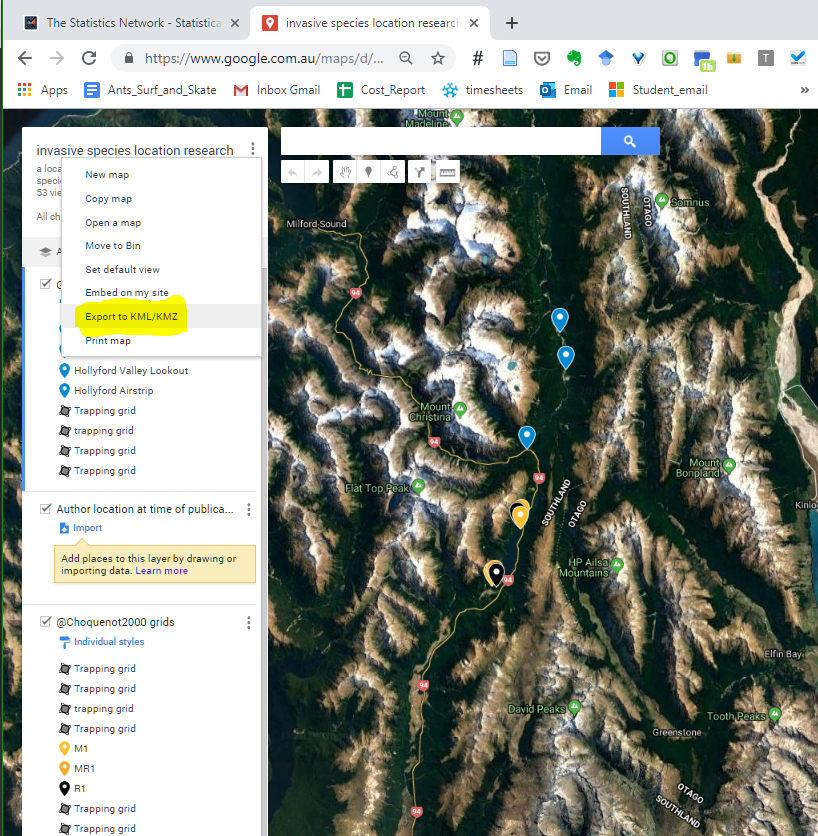
Task: Select the hand pan tool
Action: point(344,171)
